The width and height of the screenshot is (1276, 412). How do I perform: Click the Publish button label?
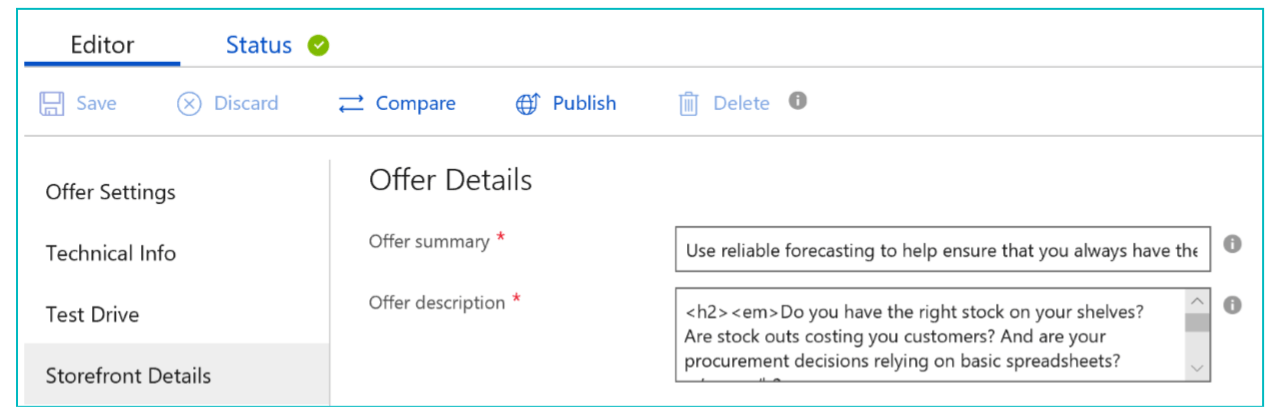click(x=584, y=103)
